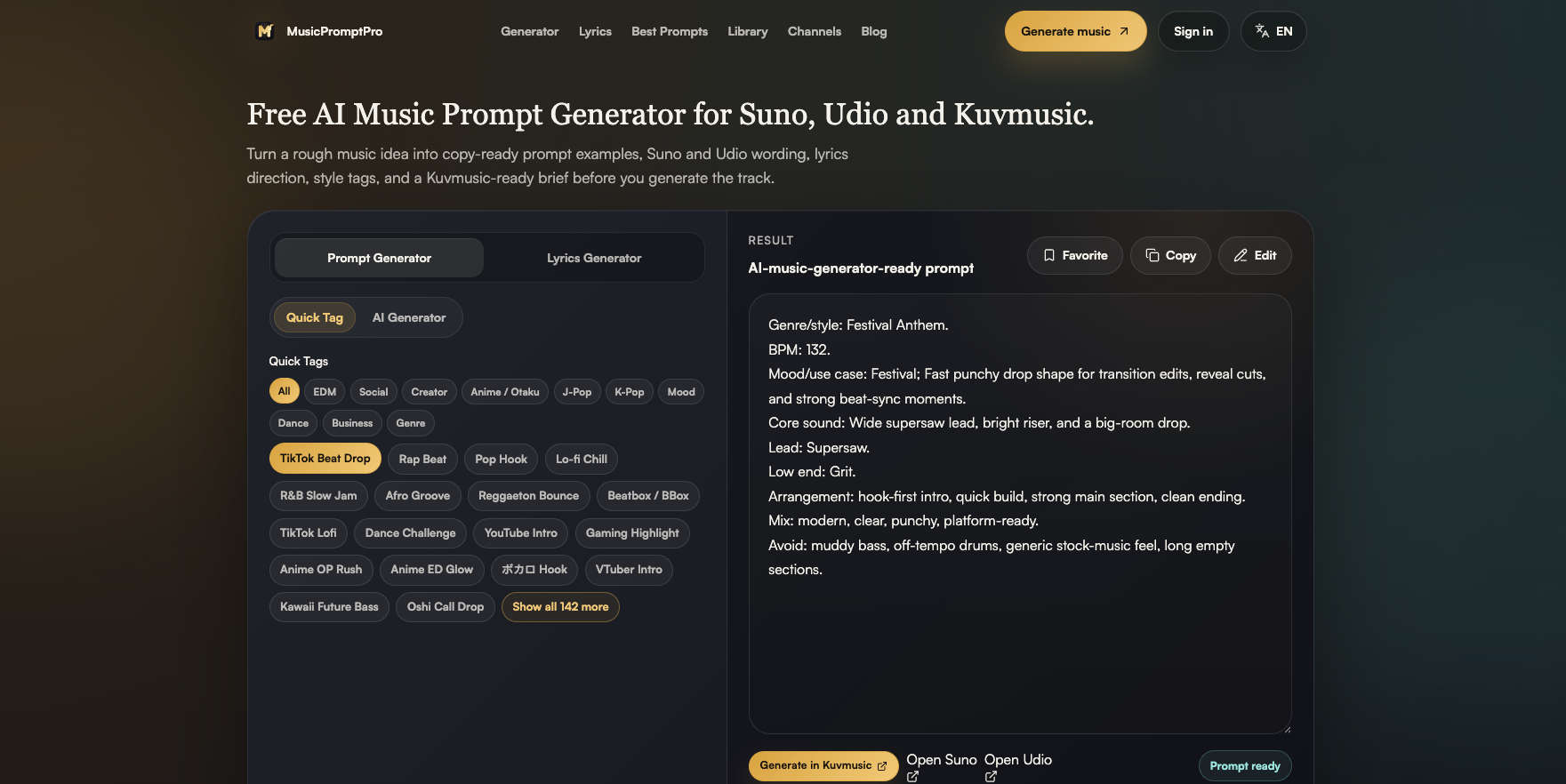
Task: Click the language translate icon
Action: 1262,31
